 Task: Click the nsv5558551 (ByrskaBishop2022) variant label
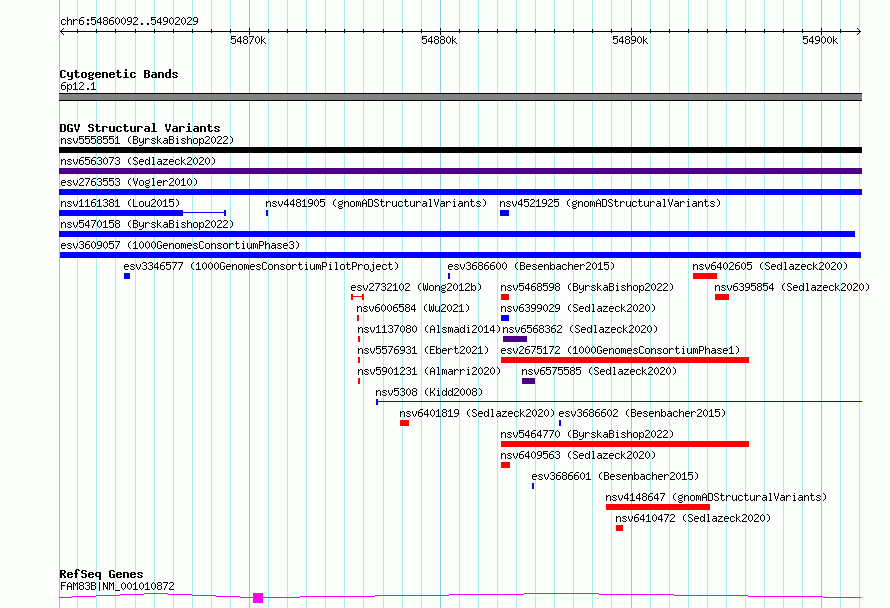[147, 140]
